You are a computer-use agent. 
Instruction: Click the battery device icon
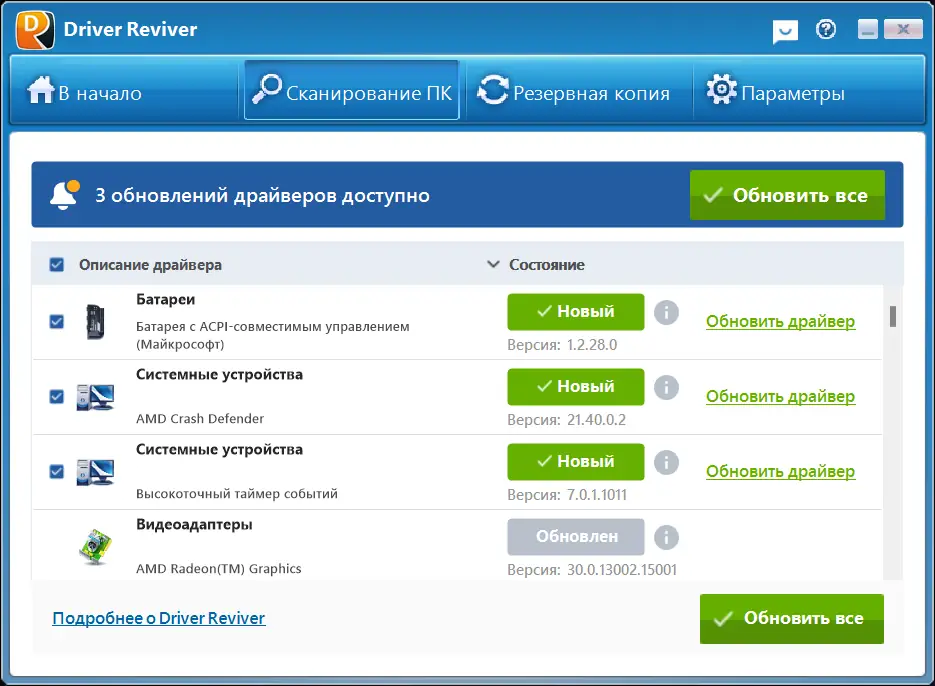click(95, 322)
